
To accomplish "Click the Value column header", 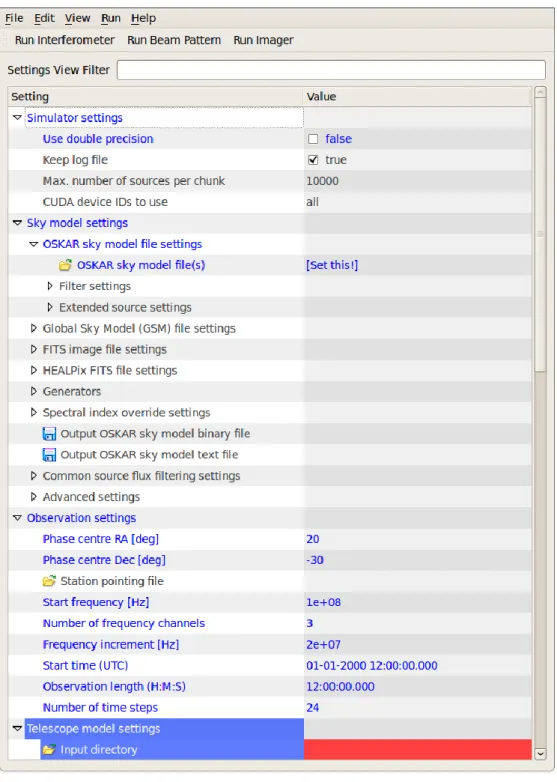I will pyautogui.click(x=418, y=97).
